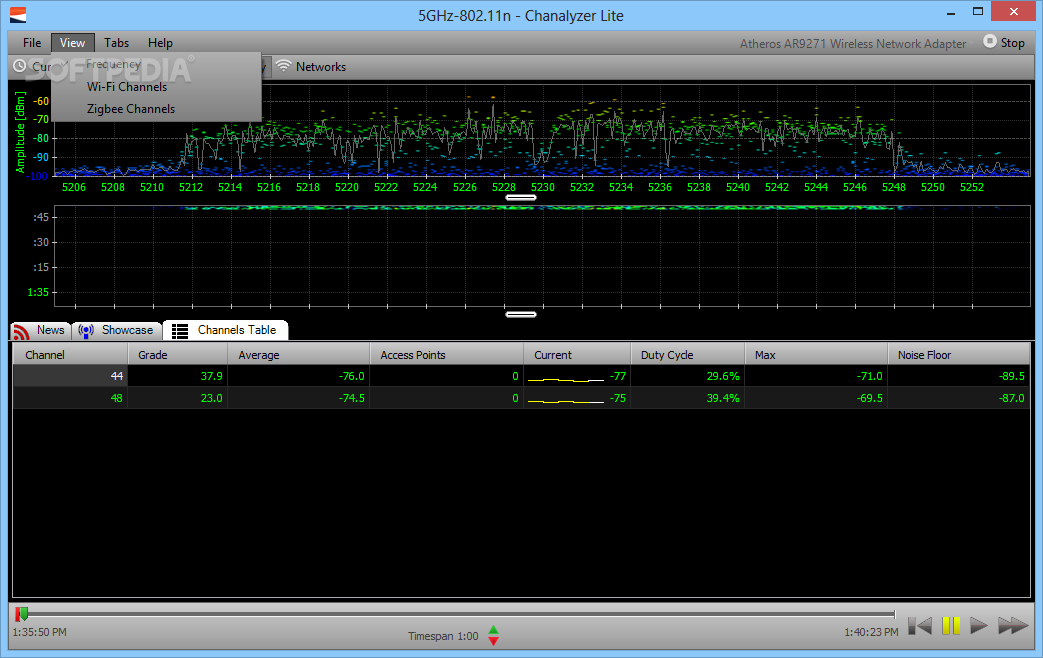This screenshot has height=658, width=1043.
Task: Click the -71.0 max value
Action: click(869, 376)
